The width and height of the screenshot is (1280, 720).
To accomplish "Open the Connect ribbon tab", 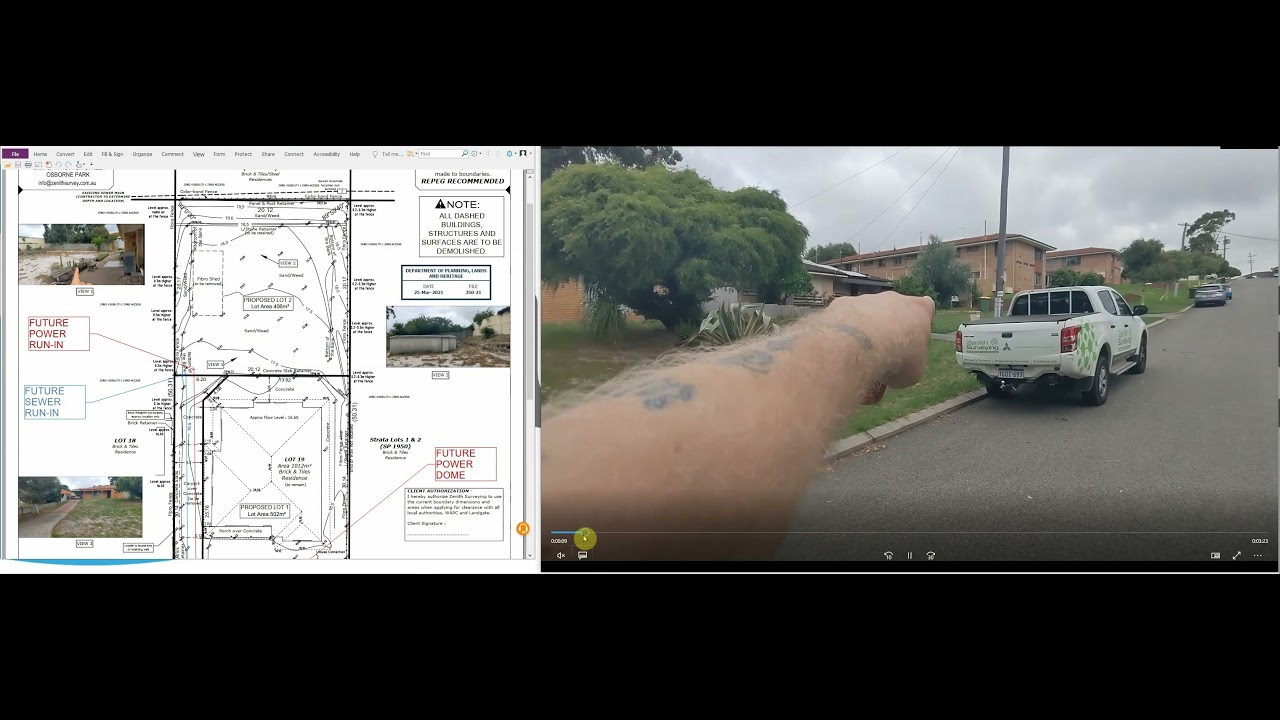I will [294, 154].
